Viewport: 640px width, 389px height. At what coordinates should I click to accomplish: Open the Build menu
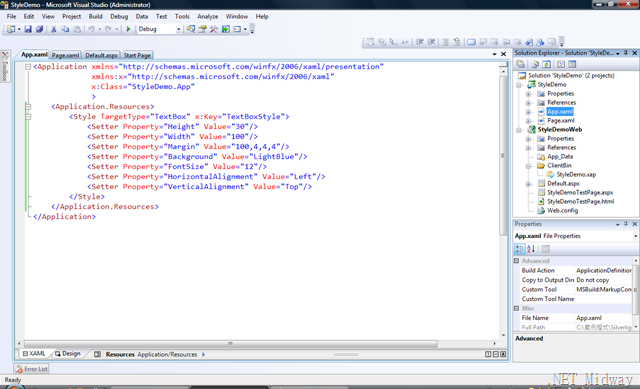(x=96, y=16)
